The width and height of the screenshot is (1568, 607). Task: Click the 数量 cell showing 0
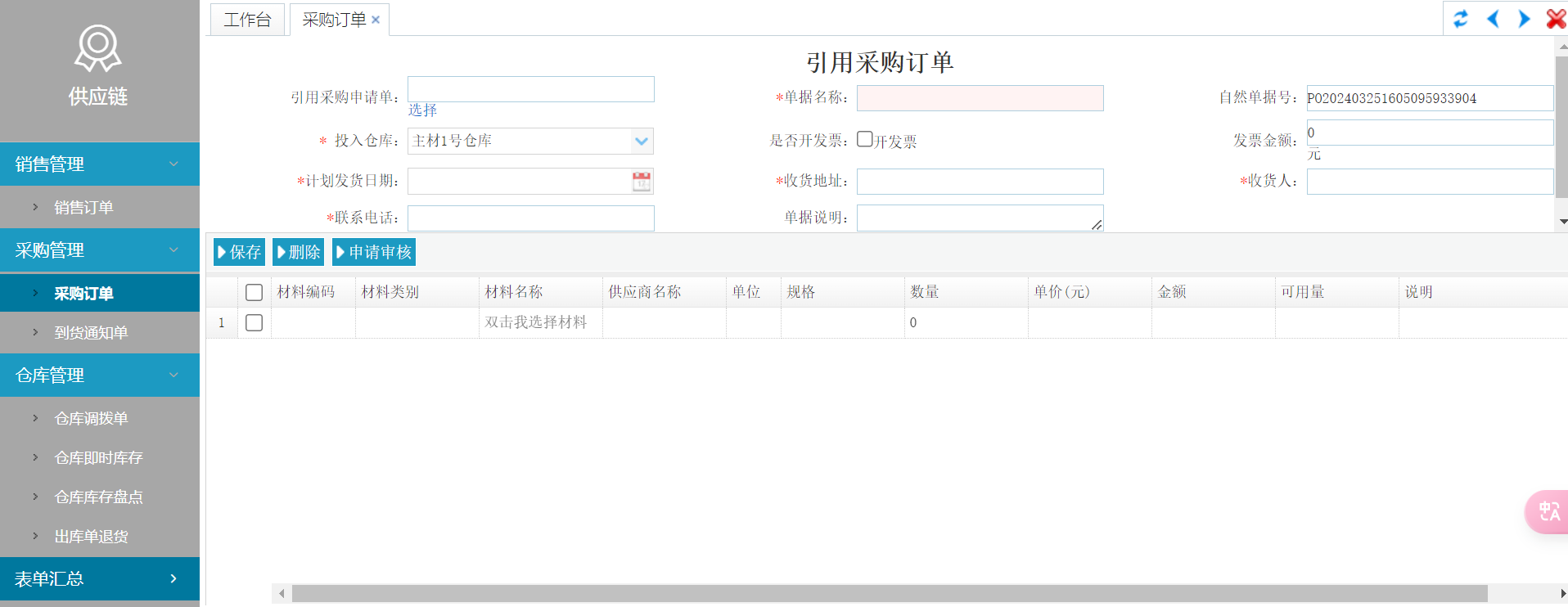coord(966,322)
